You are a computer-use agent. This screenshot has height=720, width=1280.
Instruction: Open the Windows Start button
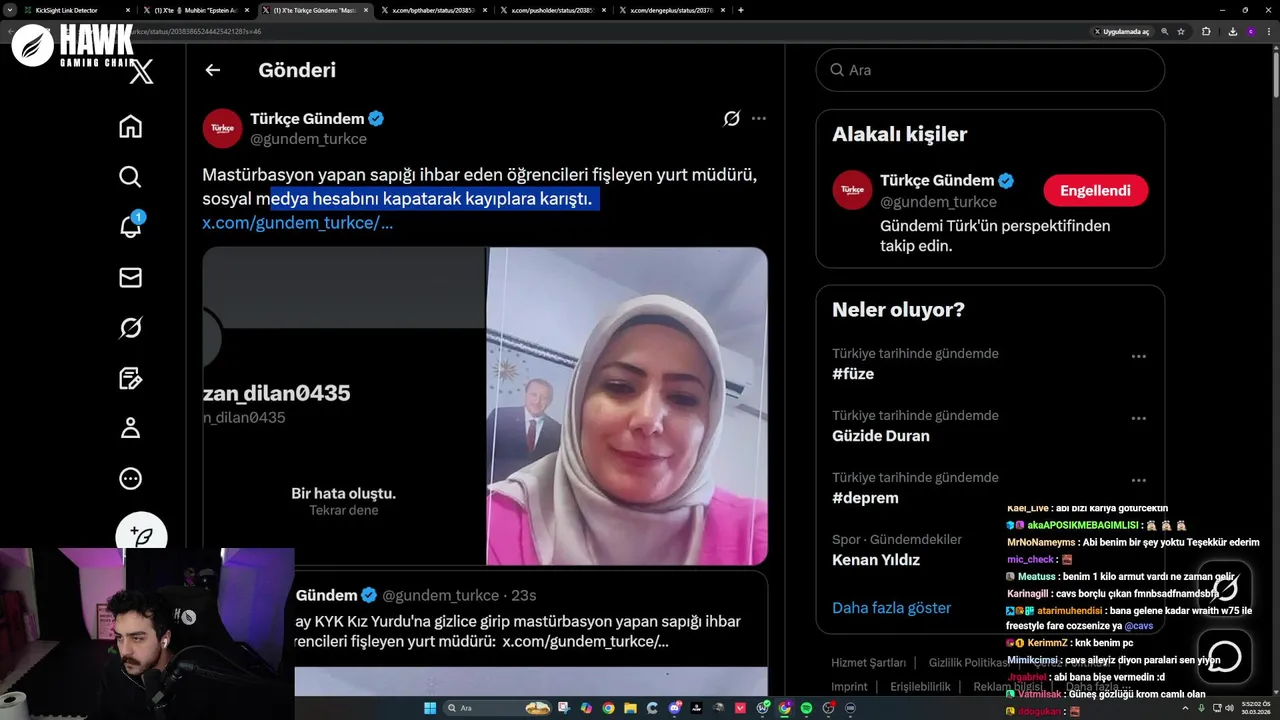pos(430,708)
